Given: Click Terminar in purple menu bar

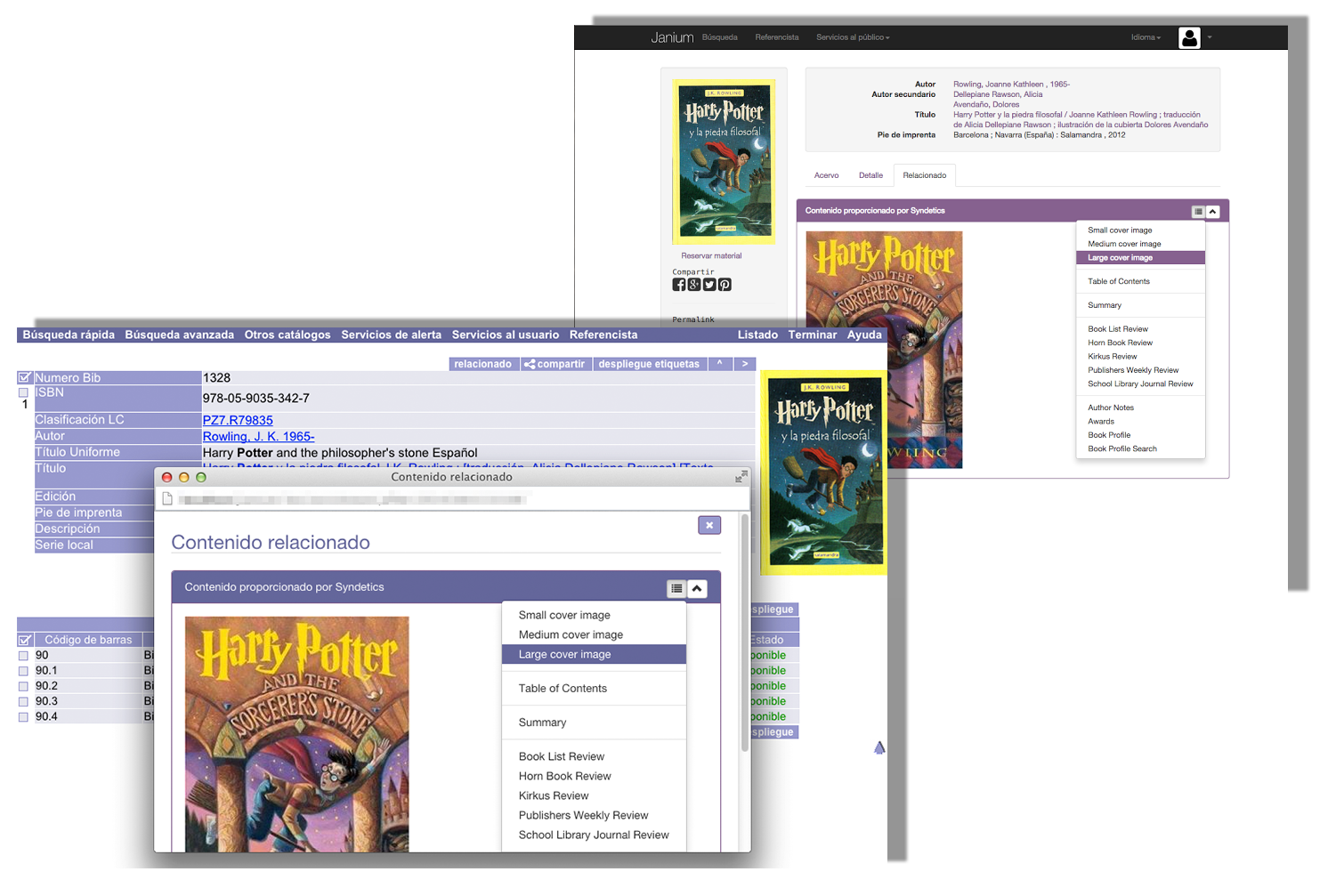Looking at the screenshot, I should coord(813,335).
